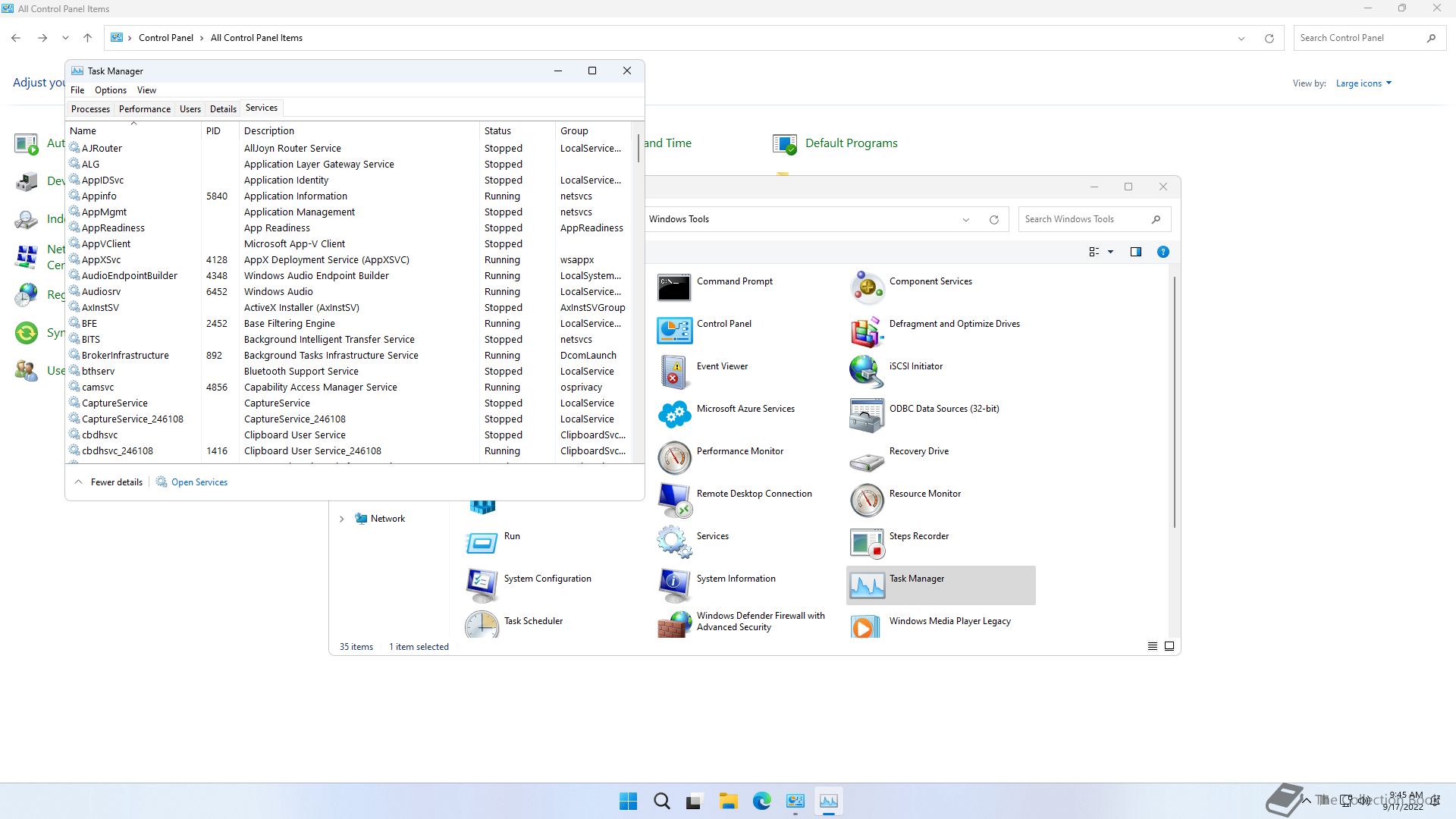Click the Windows Tools help icon
1456x819 pixels.
point(1163,252)
